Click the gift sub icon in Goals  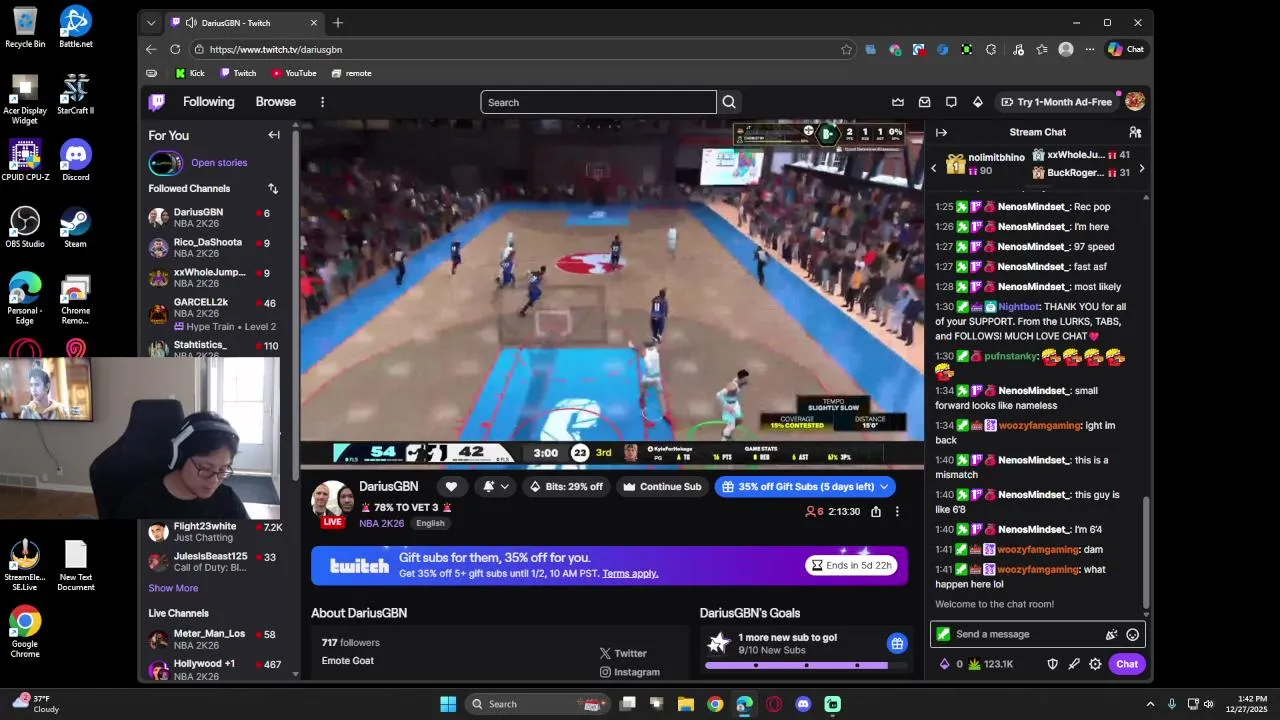[897, 643]
